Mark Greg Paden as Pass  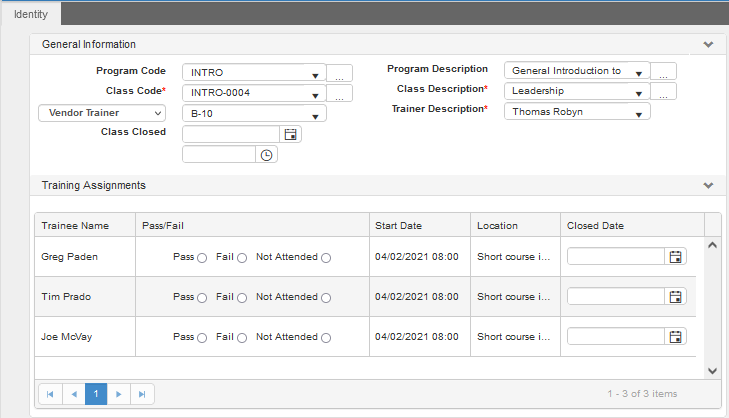pyautogui.click(x=202, y=258)
